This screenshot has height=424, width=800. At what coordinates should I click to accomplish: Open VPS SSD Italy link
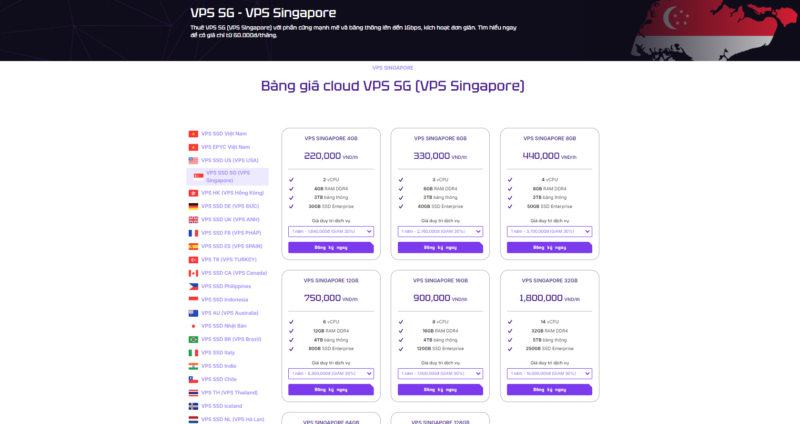coord(218,353)
